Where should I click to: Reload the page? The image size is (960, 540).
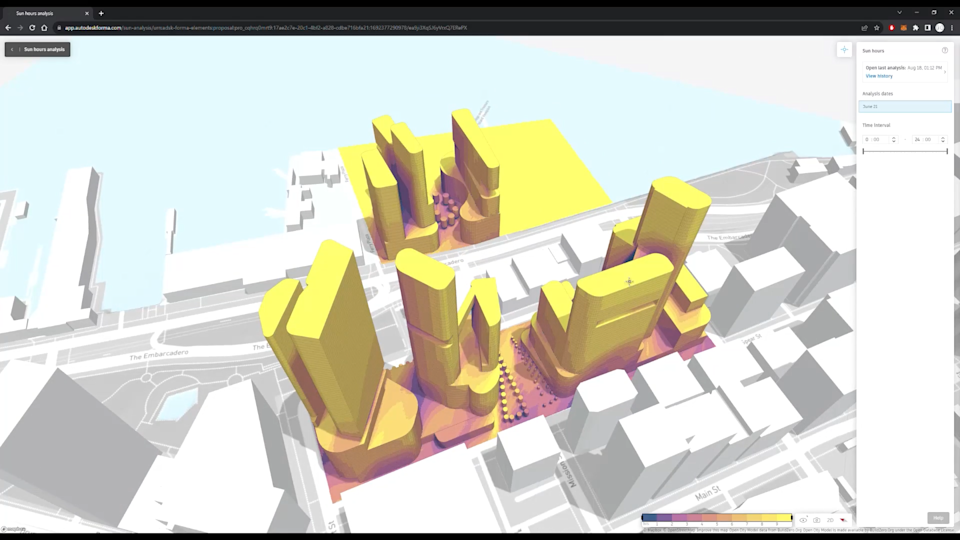pyautogui.click(x=32, y=28)
